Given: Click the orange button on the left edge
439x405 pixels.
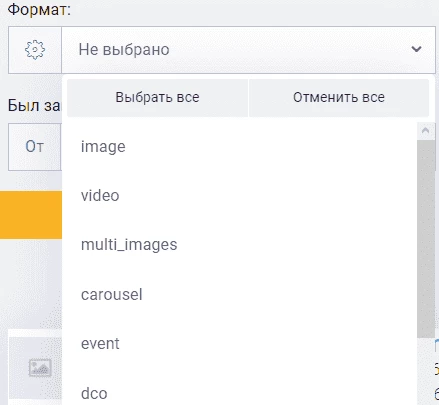Looking at the screenshot, I should point(31,215).
